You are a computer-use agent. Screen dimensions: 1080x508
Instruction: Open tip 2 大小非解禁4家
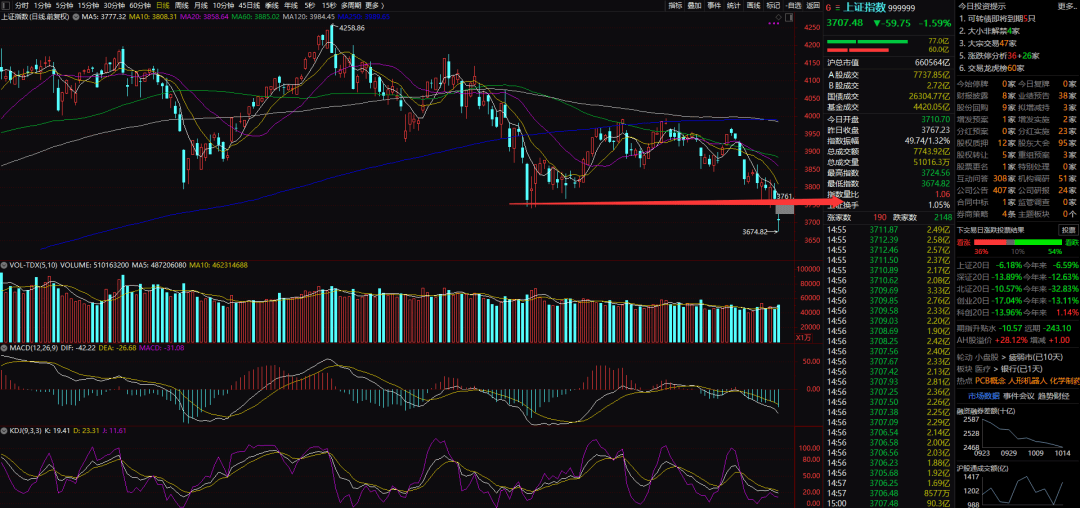point(990,32)
